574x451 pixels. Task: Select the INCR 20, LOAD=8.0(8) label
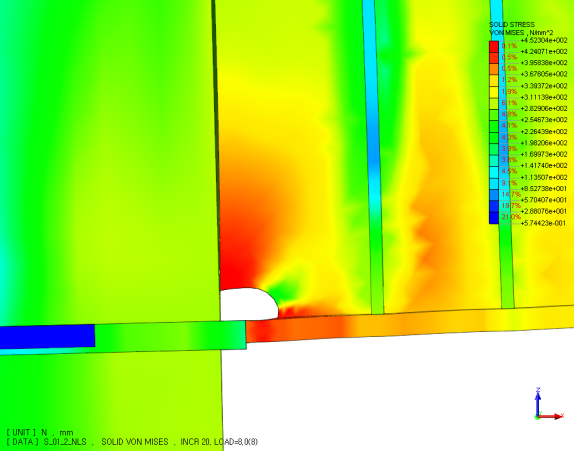(219, 442)
